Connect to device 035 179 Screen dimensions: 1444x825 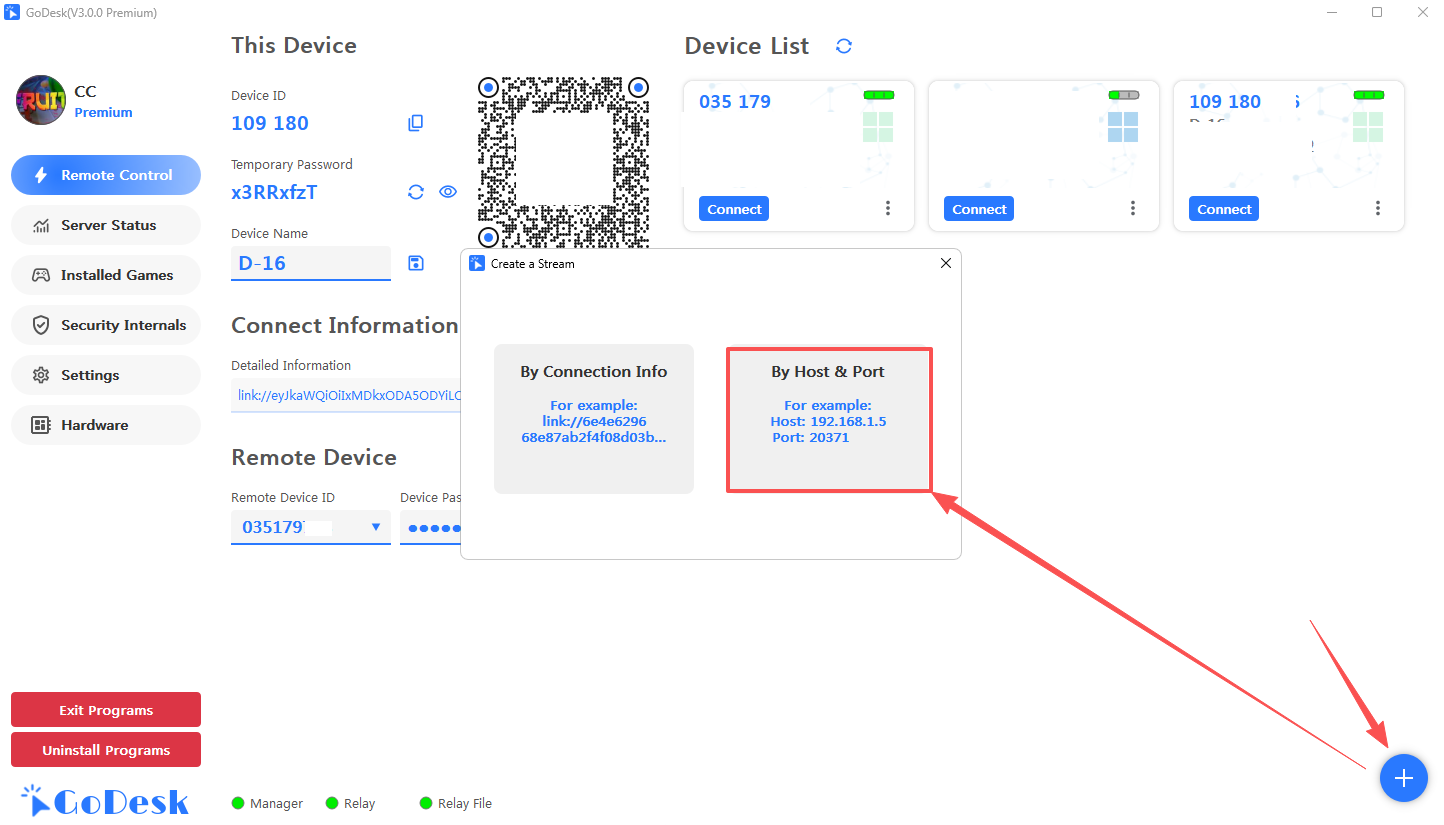coord(734,209)
